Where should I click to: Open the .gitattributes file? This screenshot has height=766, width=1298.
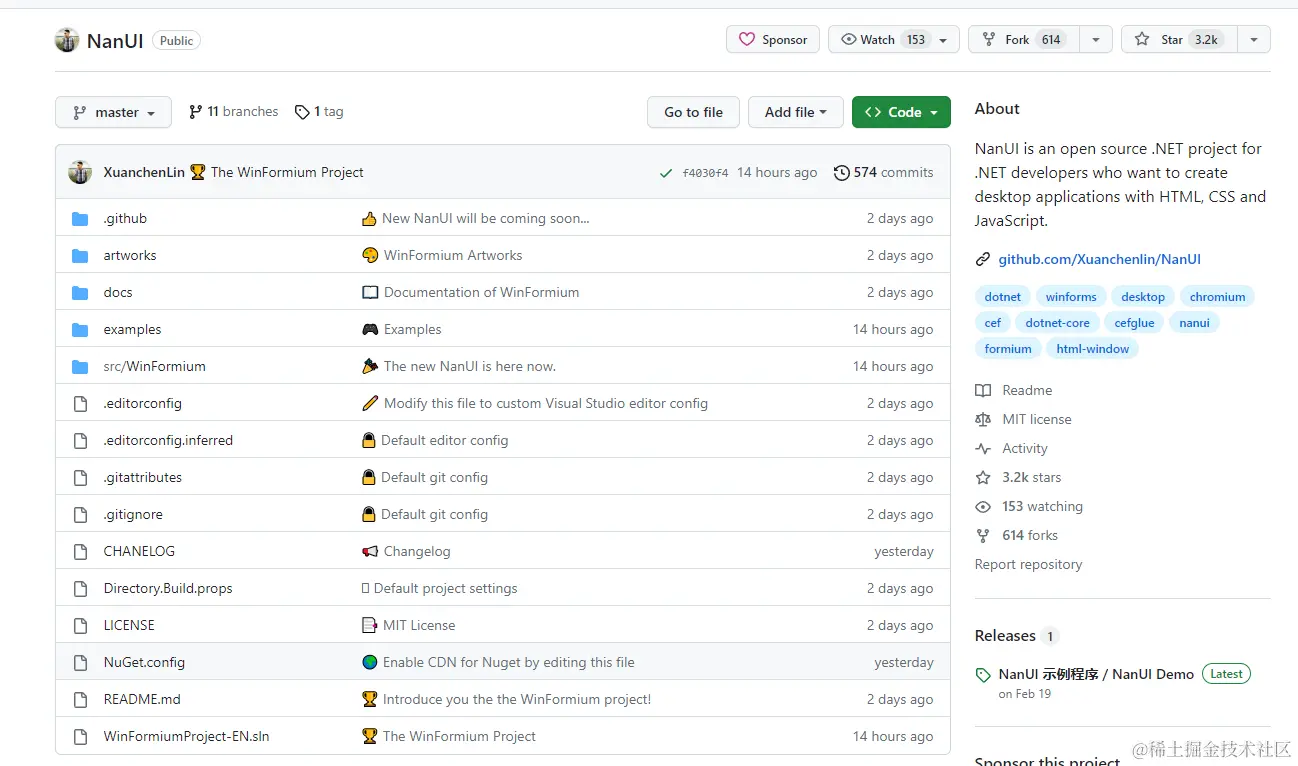143,477
